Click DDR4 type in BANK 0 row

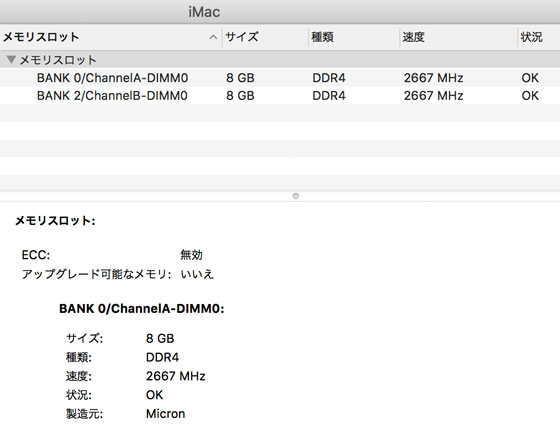(329, 78)
